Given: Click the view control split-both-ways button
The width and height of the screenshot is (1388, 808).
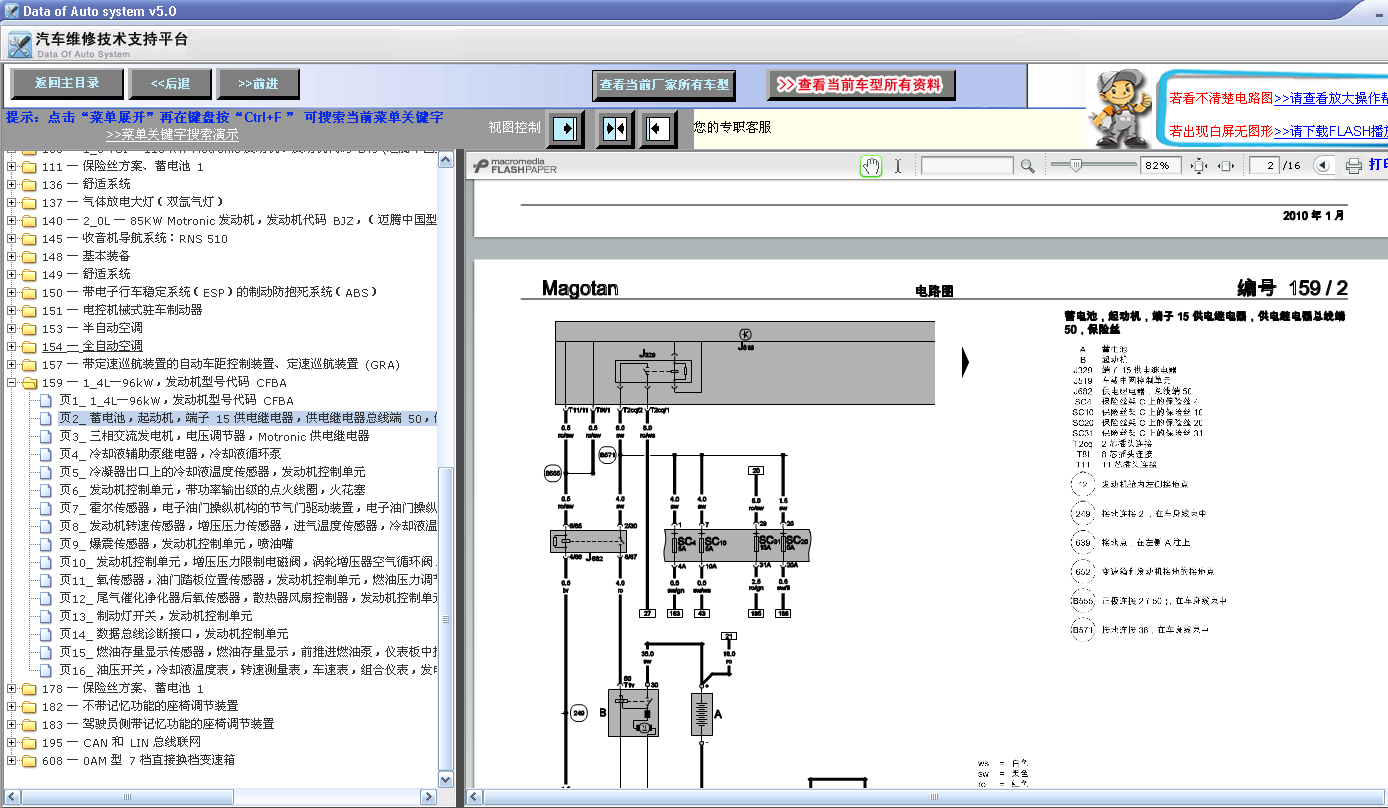Looking at the screenshot, I should (615, 129).
